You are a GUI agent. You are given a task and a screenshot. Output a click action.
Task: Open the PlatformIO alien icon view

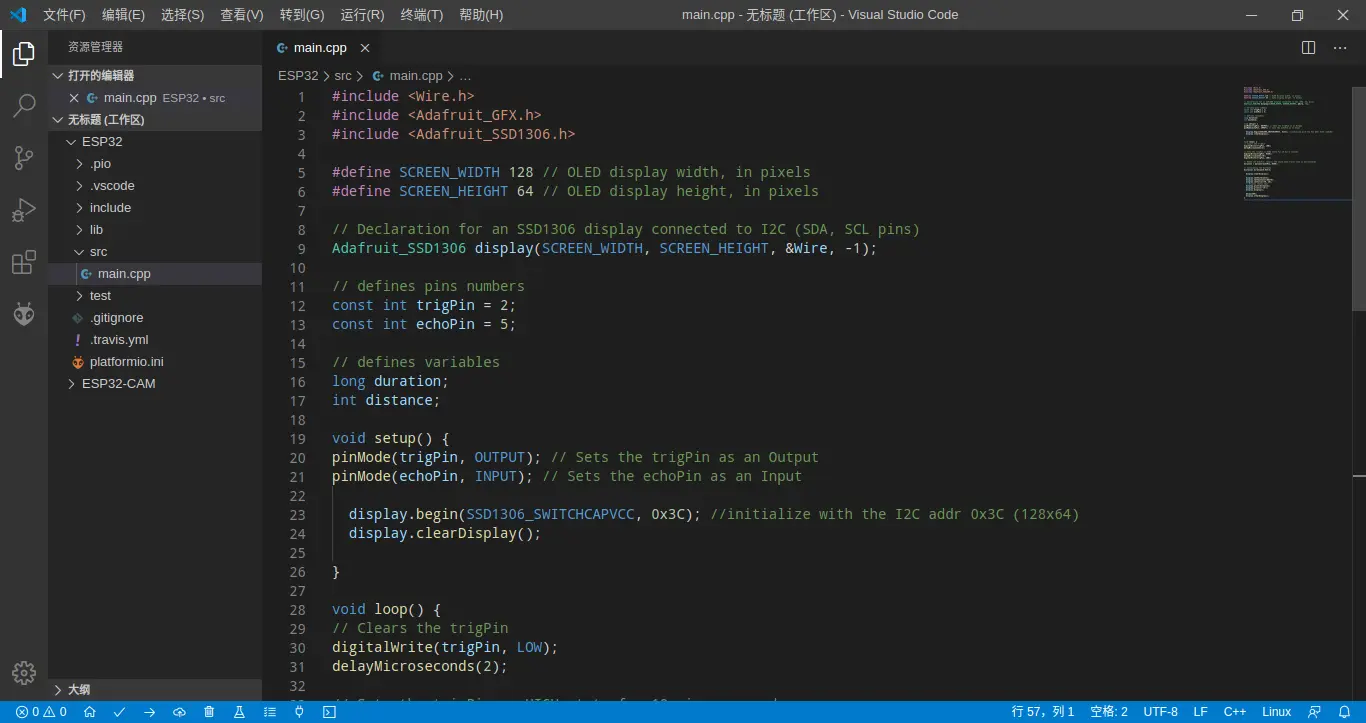pos(24,315)
